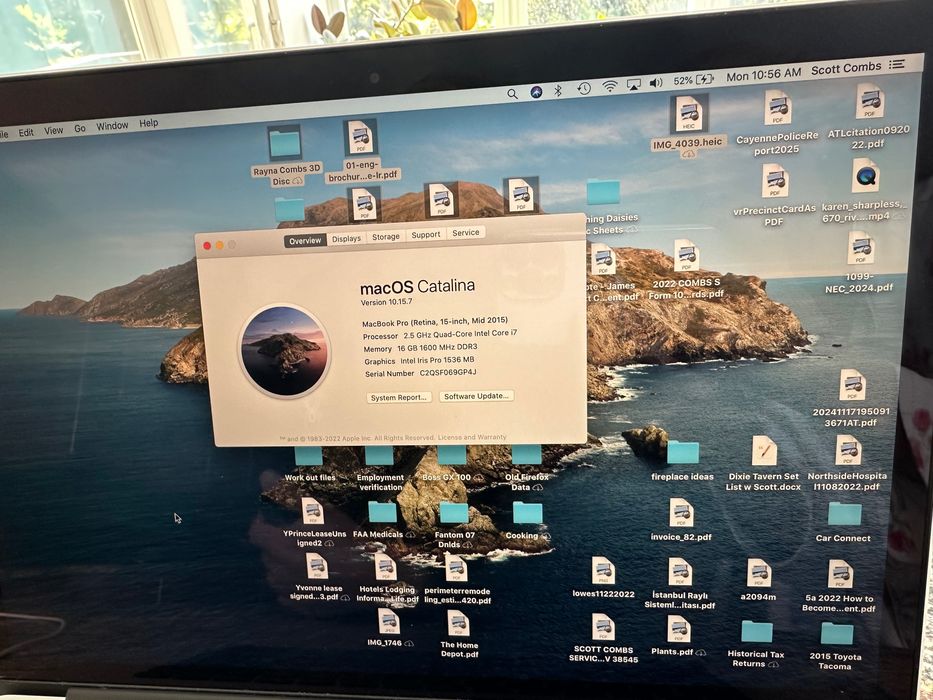Select 202411171950913671AT.pdf file icon
This screenshot has width=933, height=700.
point(853,385)
